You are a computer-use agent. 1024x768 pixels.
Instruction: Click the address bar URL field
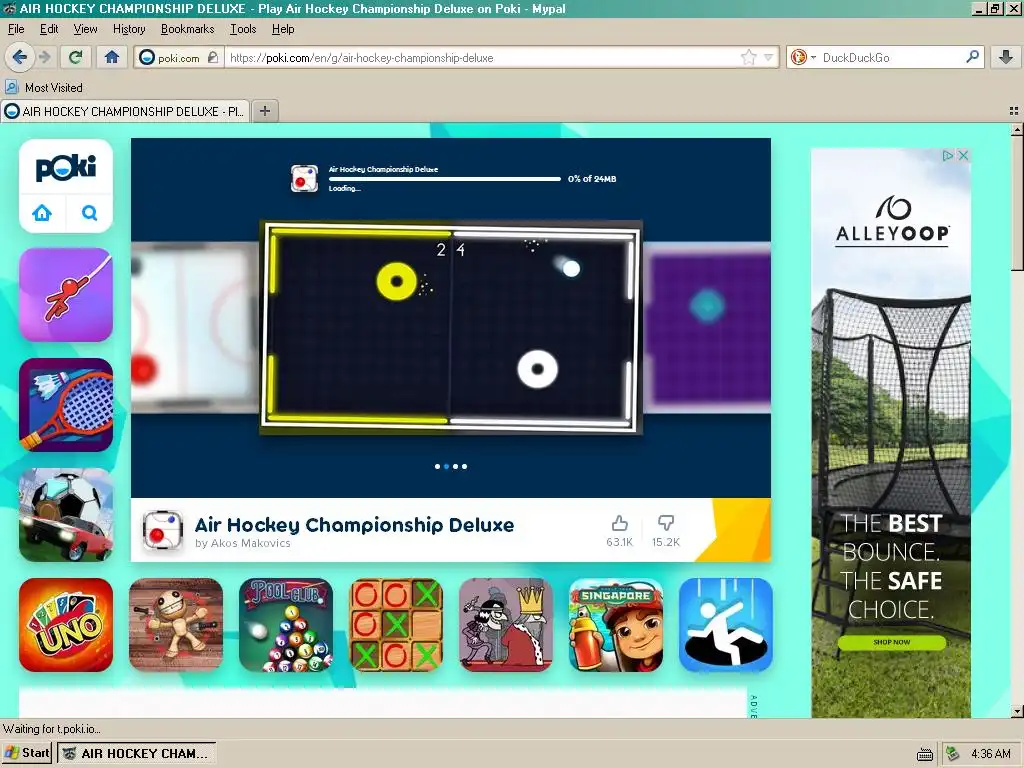[485, 57]
